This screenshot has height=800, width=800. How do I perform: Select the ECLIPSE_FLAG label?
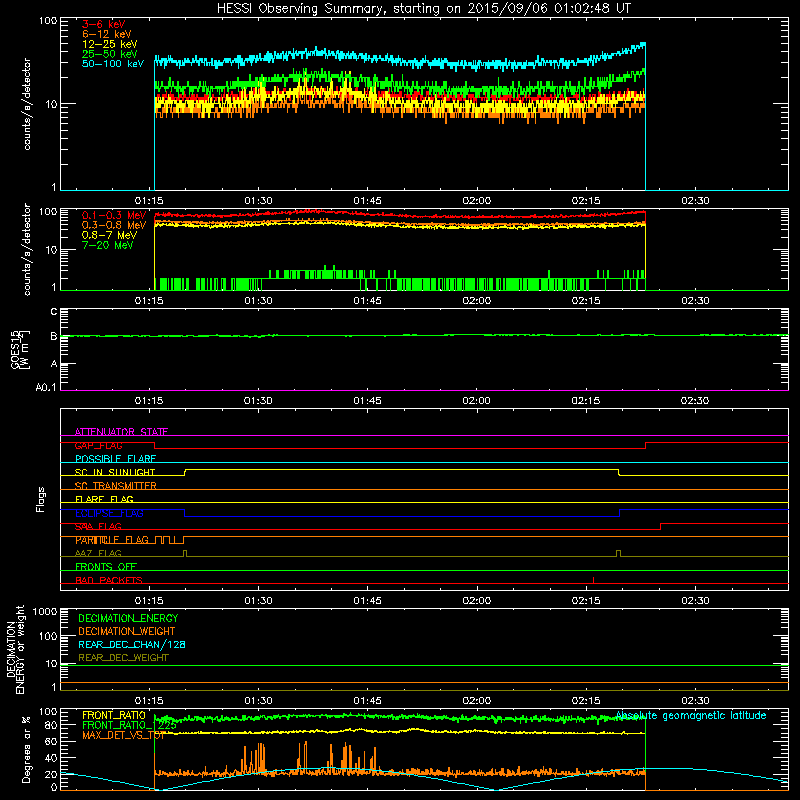coord(109,513)
